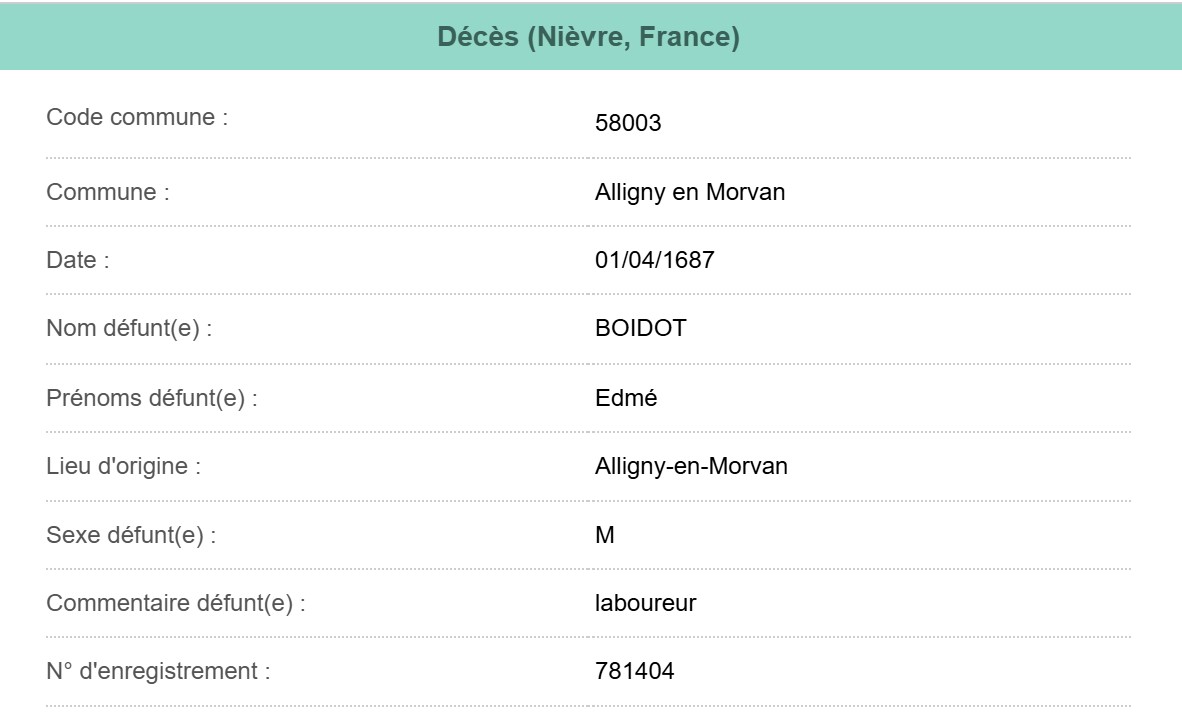Viewport: 1182px width, 714px height.
Task: Click the 'Commune :' field label
Action: [x=107, y=192]
